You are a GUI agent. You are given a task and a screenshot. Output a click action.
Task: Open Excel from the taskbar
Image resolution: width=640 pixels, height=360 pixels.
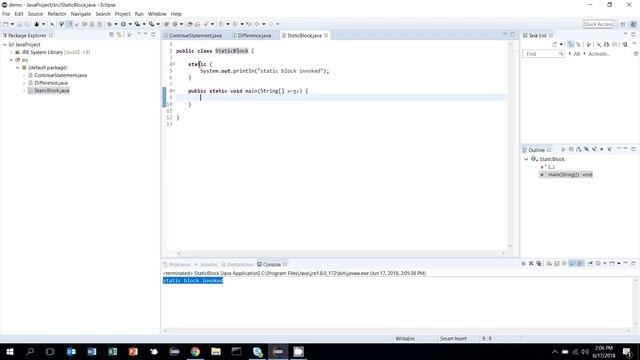[x=112, y=351]
